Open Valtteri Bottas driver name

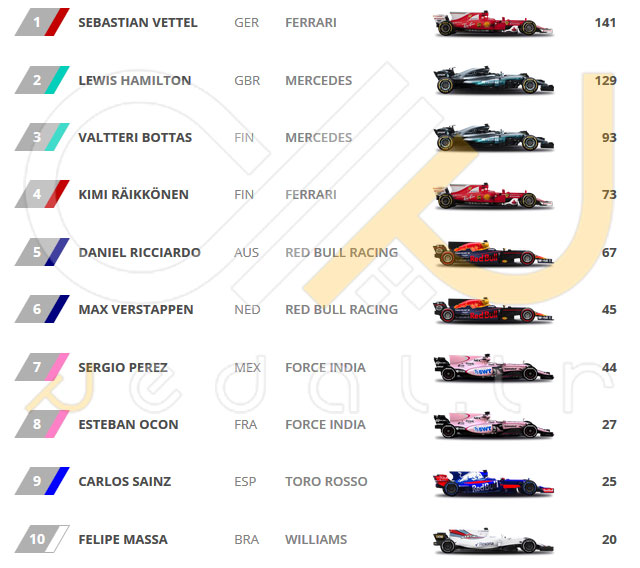pos(135,138)
